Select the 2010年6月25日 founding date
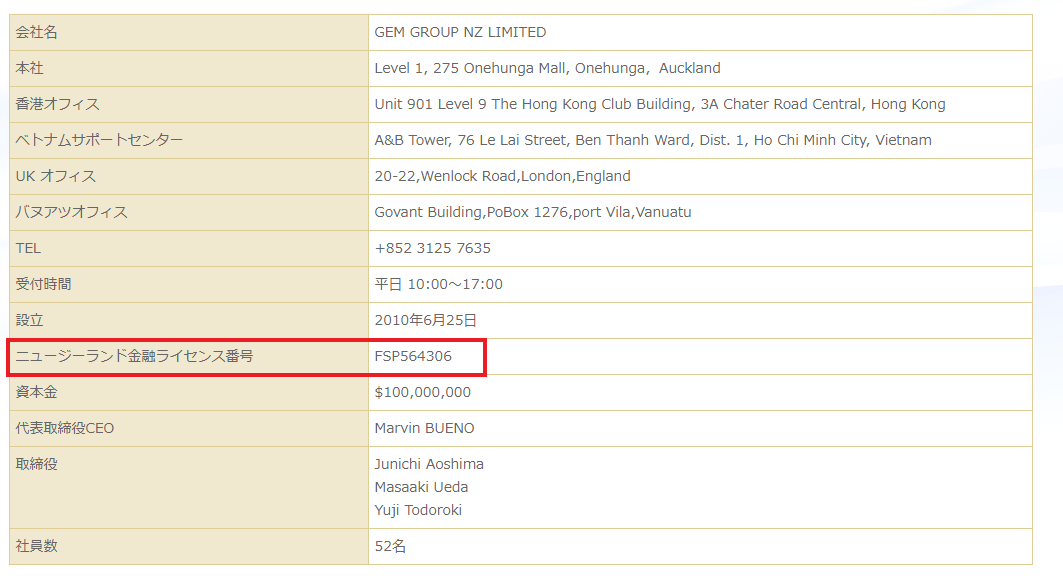Viewport: 1063px width, 576px height. [426, 320]
